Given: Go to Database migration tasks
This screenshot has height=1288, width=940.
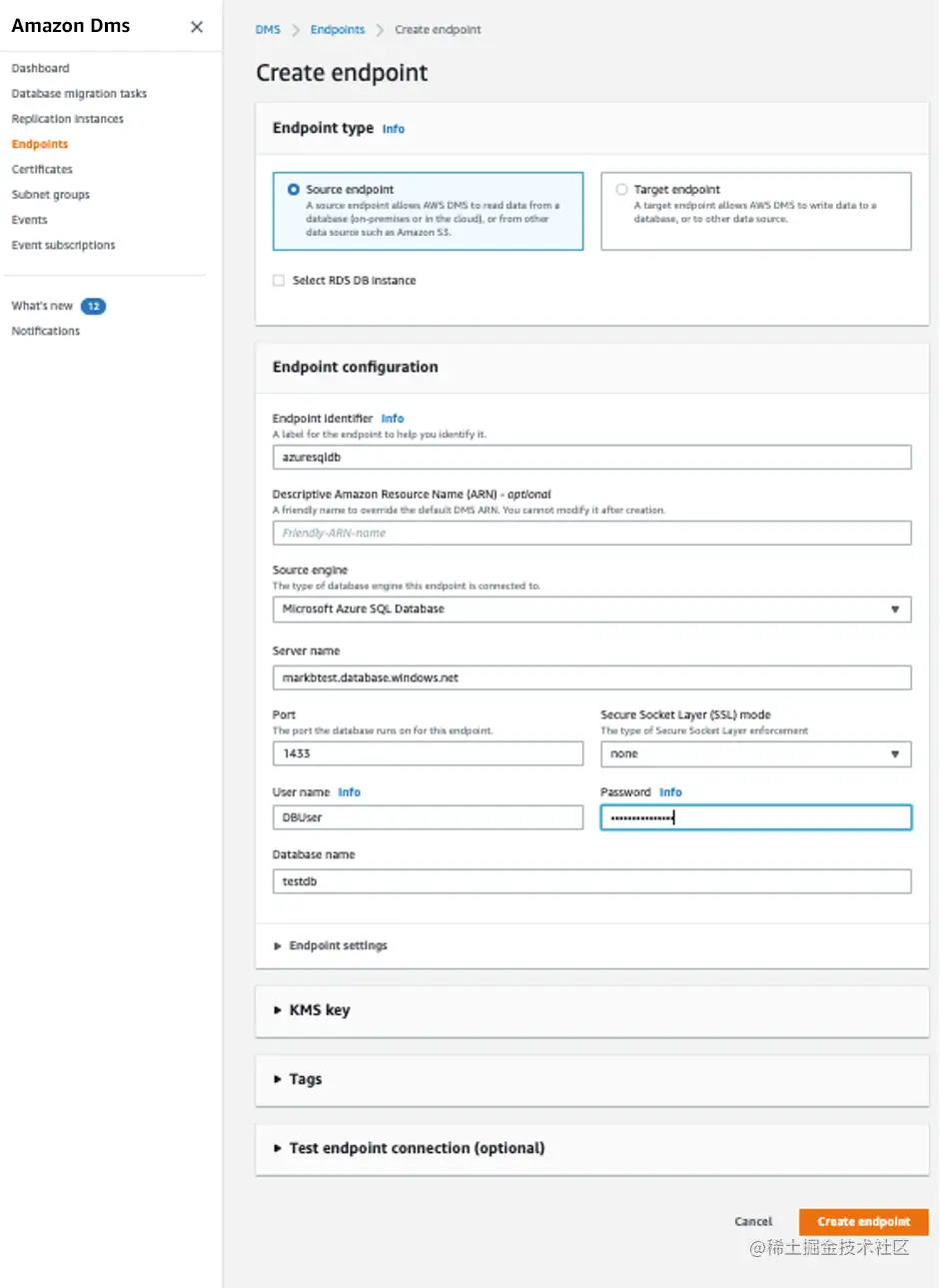Looking at the screenshot, I should (79, 93).
